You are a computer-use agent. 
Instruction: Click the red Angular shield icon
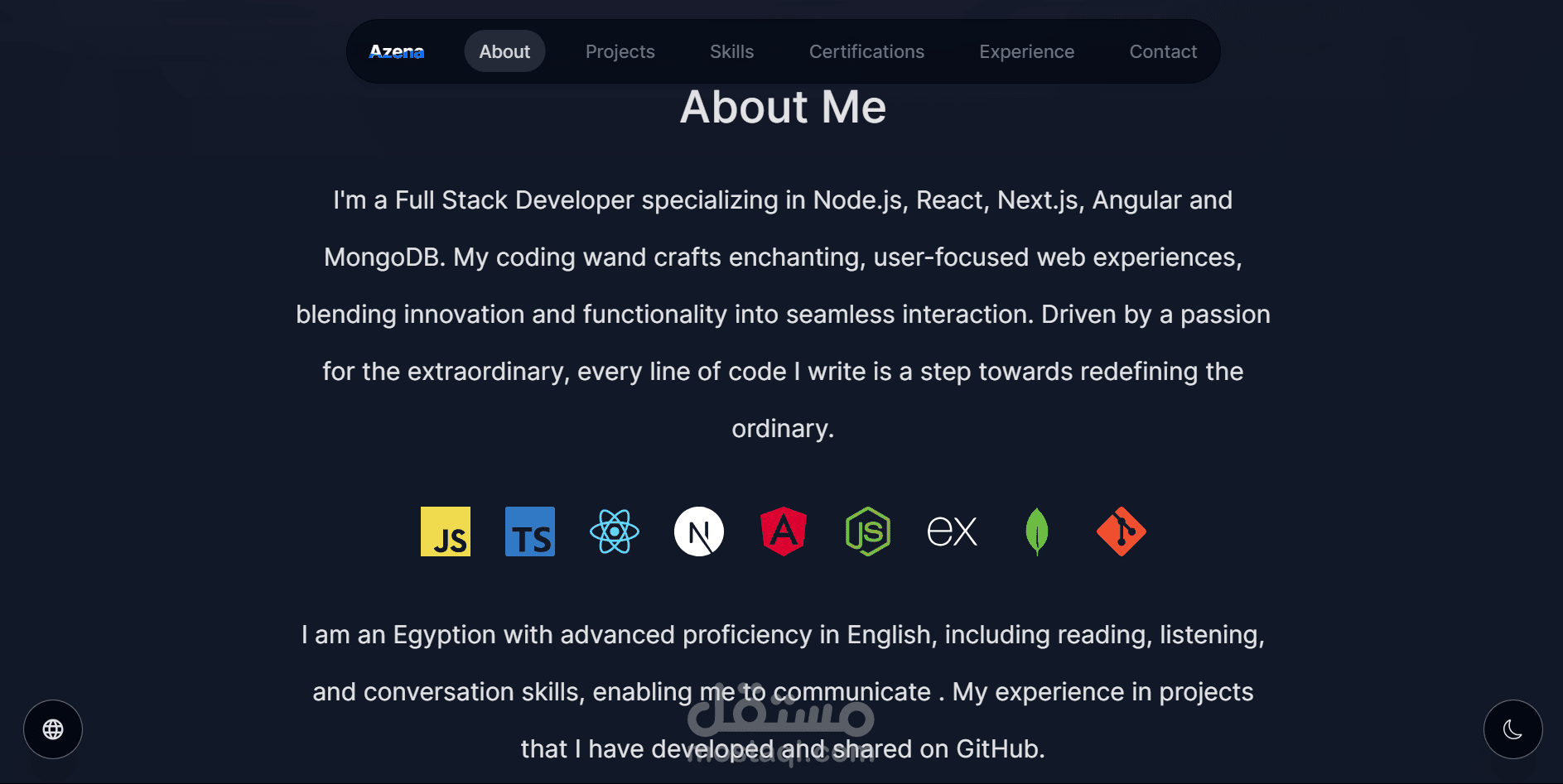tap(784, 531)
